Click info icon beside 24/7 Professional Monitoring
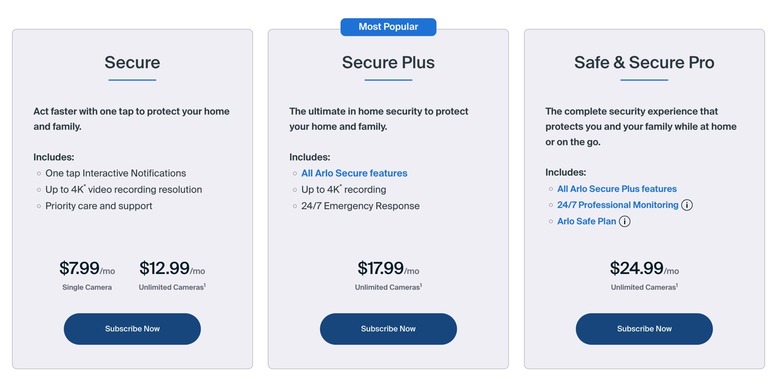The width and height of the screenshot is (780, 385). (687, 205)
